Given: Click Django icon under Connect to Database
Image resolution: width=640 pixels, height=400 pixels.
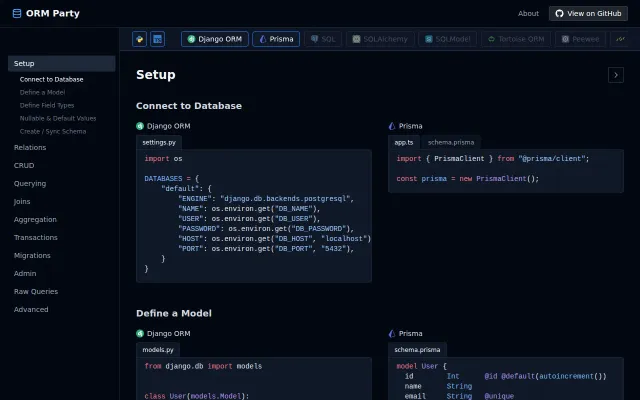Looking at the screenshot, I should (140, 126).
